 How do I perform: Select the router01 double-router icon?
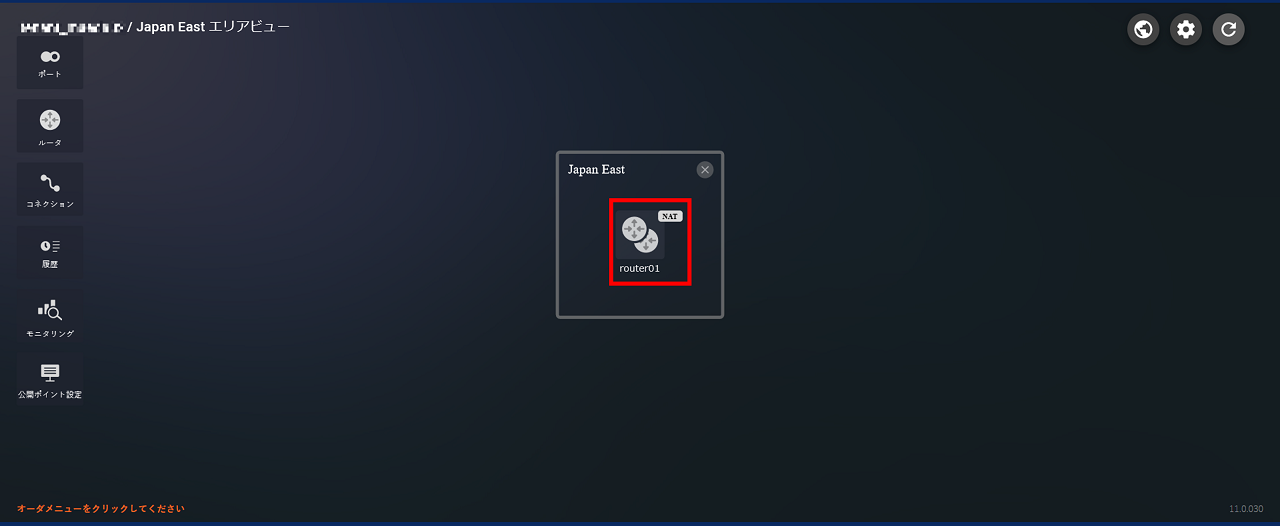pyautogui.click(x=640, y=235)
